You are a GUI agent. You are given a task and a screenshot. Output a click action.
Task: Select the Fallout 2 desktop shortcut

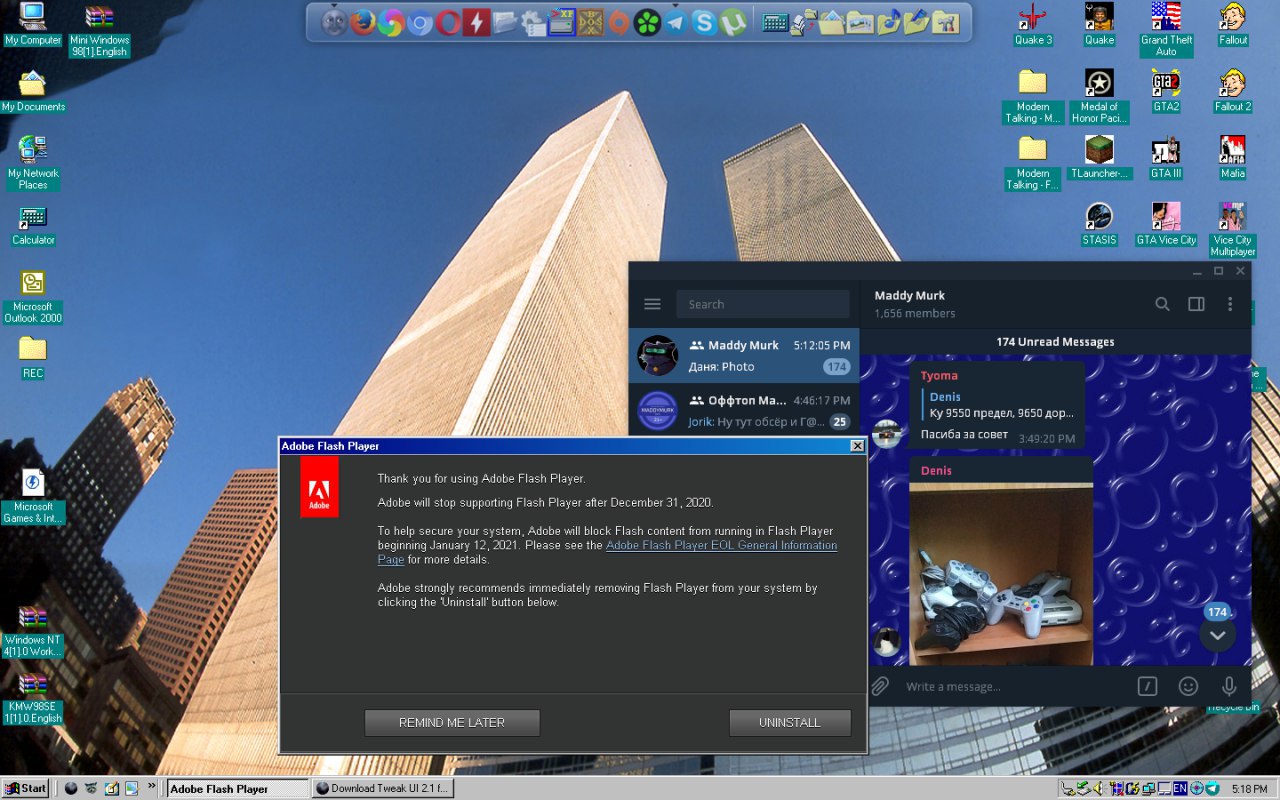[1232, 91]
